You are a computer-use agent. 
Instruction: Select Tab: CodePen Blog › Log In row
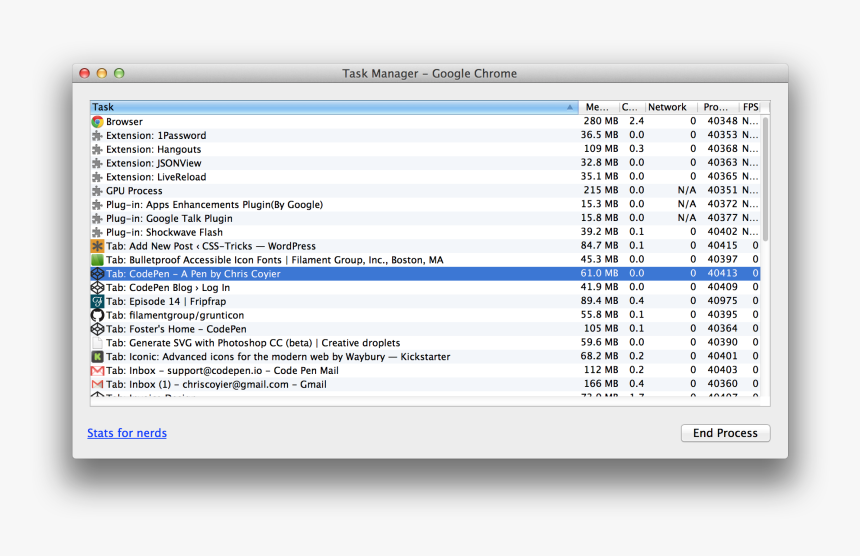coord(425,287)
